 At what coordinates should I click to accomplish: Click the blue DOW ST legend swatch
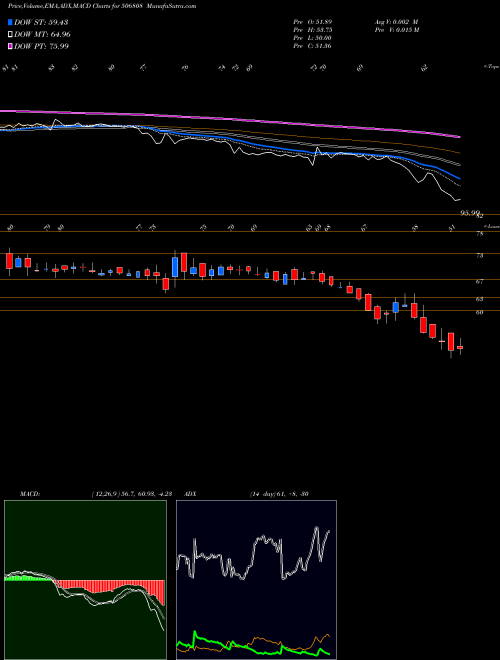[10, 22]
